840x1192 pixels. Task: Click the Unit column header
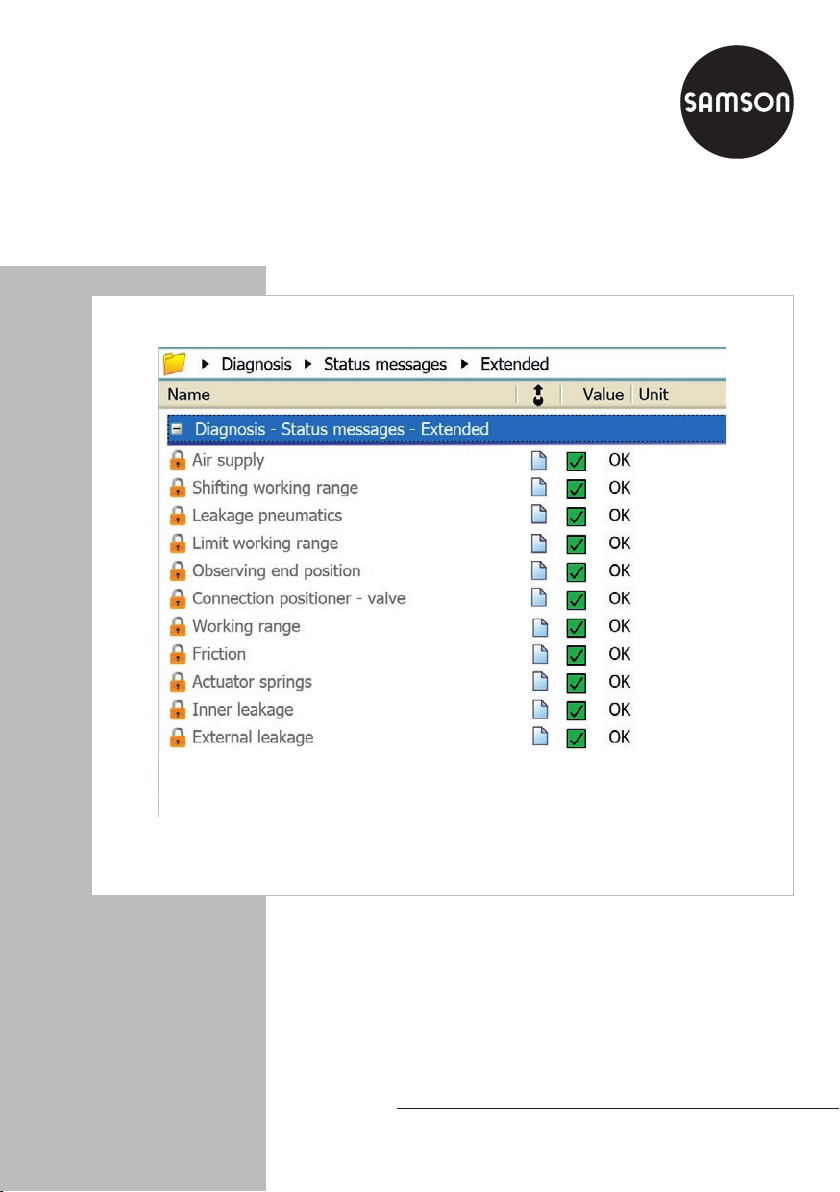tap(654, 395)
